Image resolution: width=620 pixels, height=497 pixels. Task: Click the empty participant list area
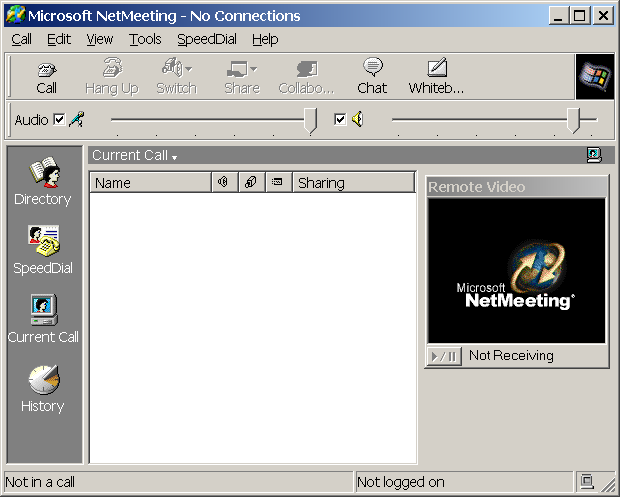252,328
